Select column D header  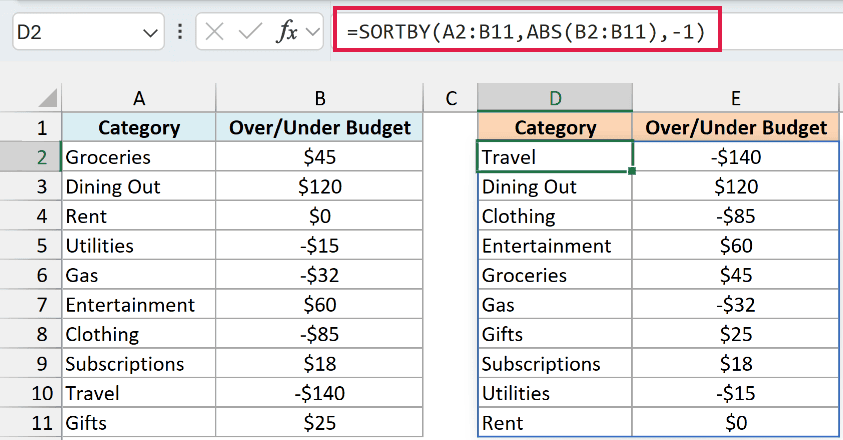[x=555, y=98]
